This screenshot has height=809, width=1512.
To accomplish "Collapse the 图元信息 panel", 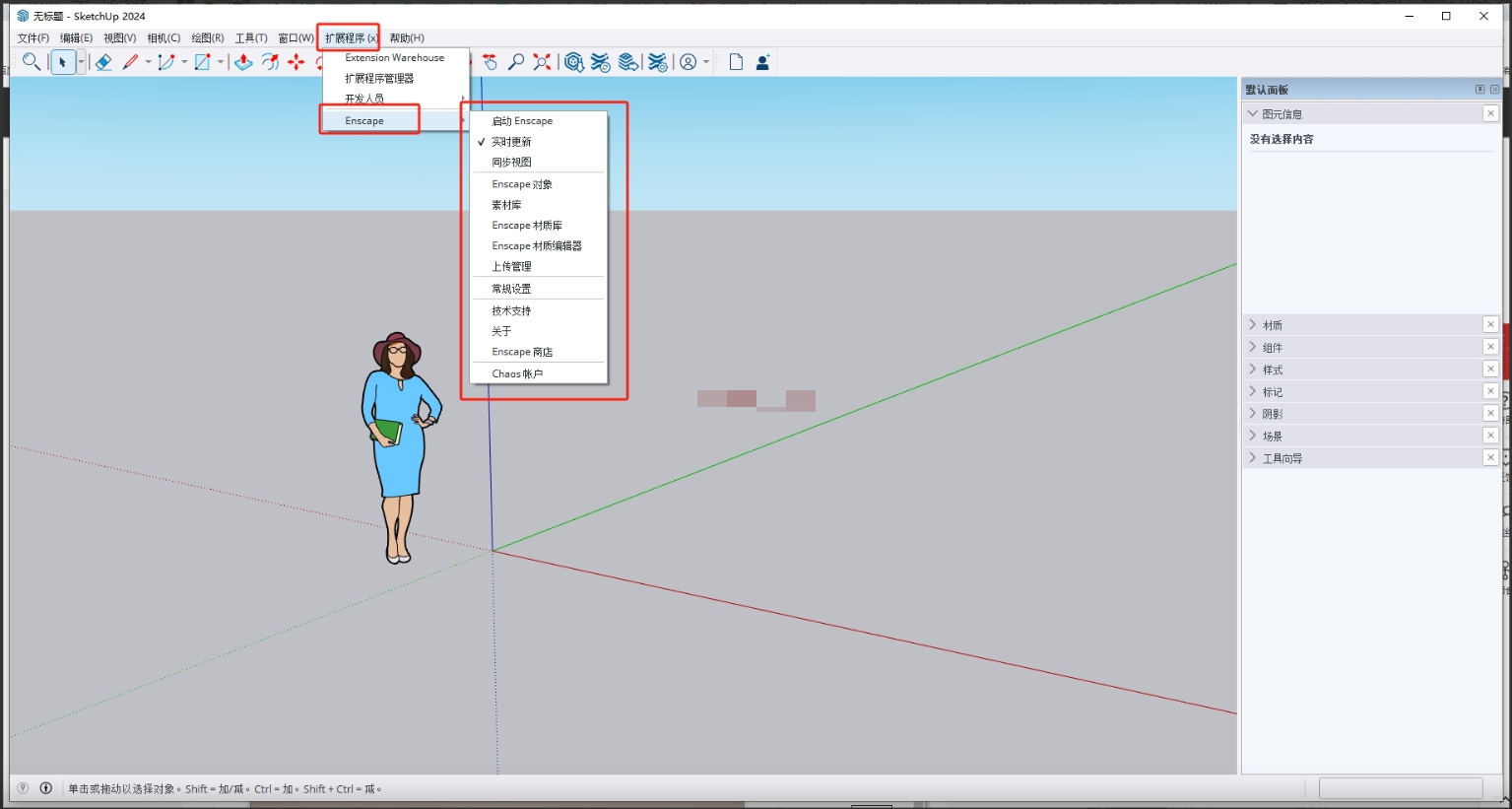I will click(1253, 114).
